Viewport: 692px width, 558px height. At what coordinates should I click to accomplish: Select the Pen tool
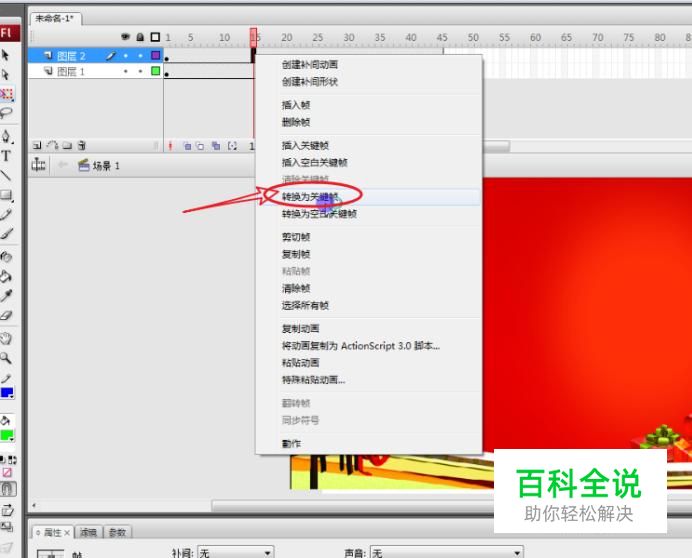coord(6,136)
